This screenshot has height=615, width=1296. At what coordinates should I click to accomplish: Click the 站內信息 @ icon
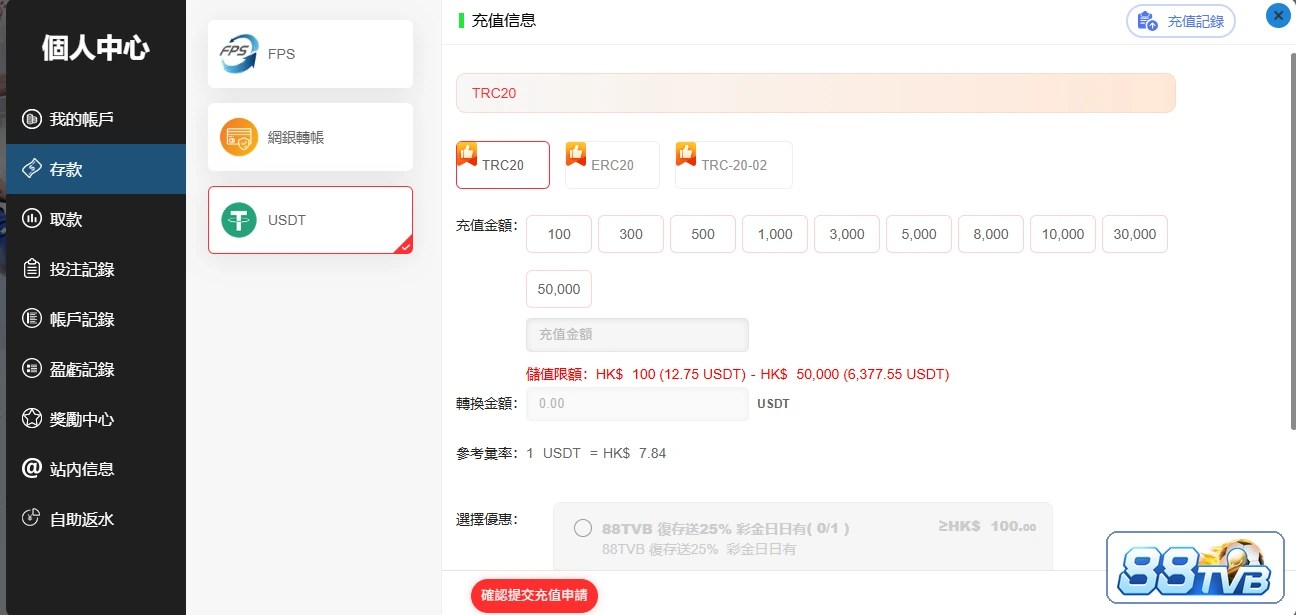pyautogui.click(x=31, y=468)
